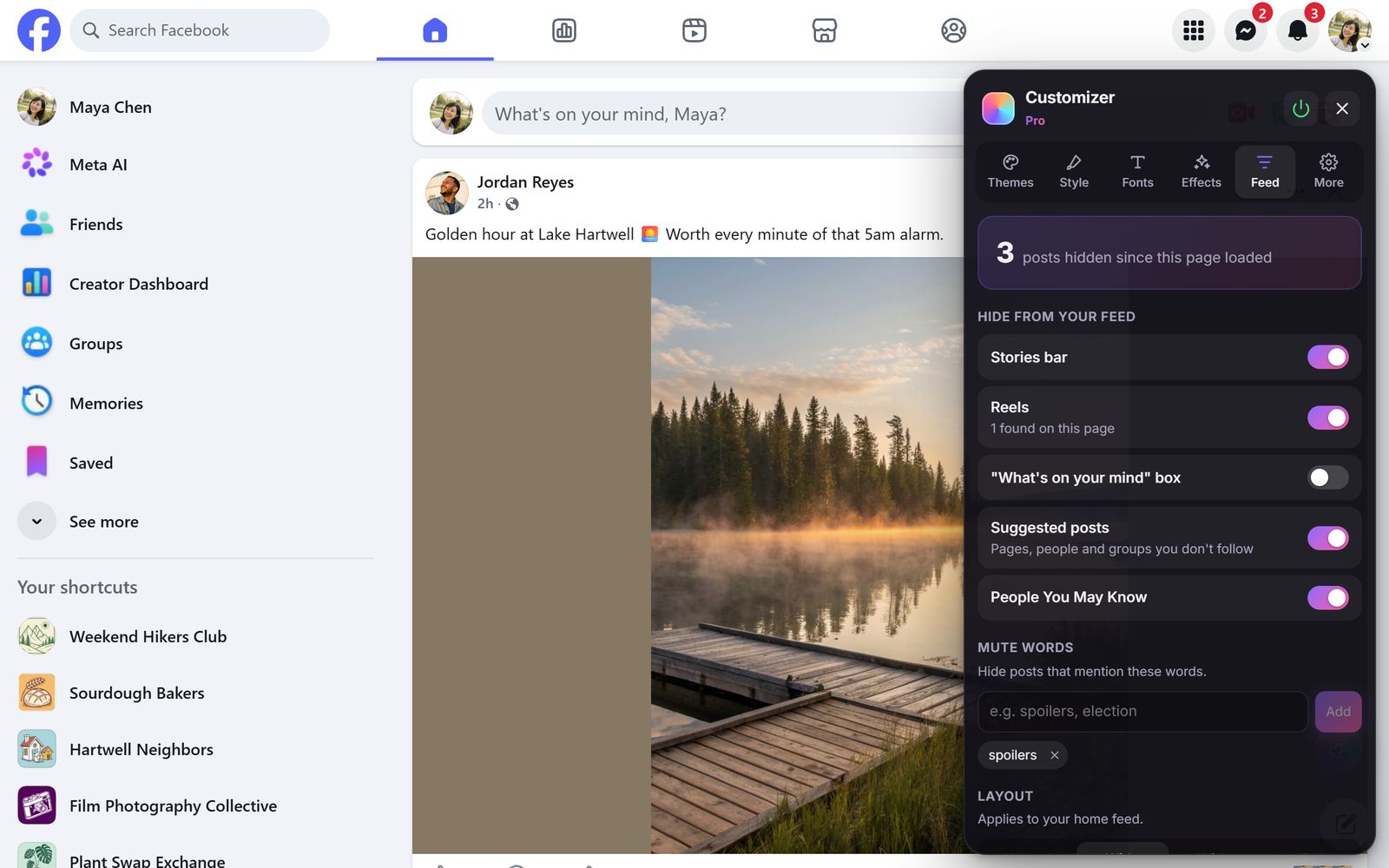Click the Add mute word button
The image size is (1389, 868).
coord(1338,712)
